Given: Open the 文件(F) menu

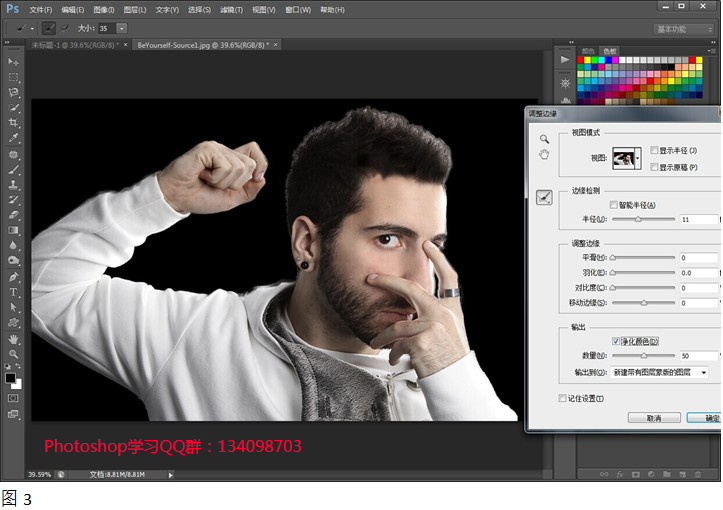Looking at the screenshot, I should (x=41, y=10).
